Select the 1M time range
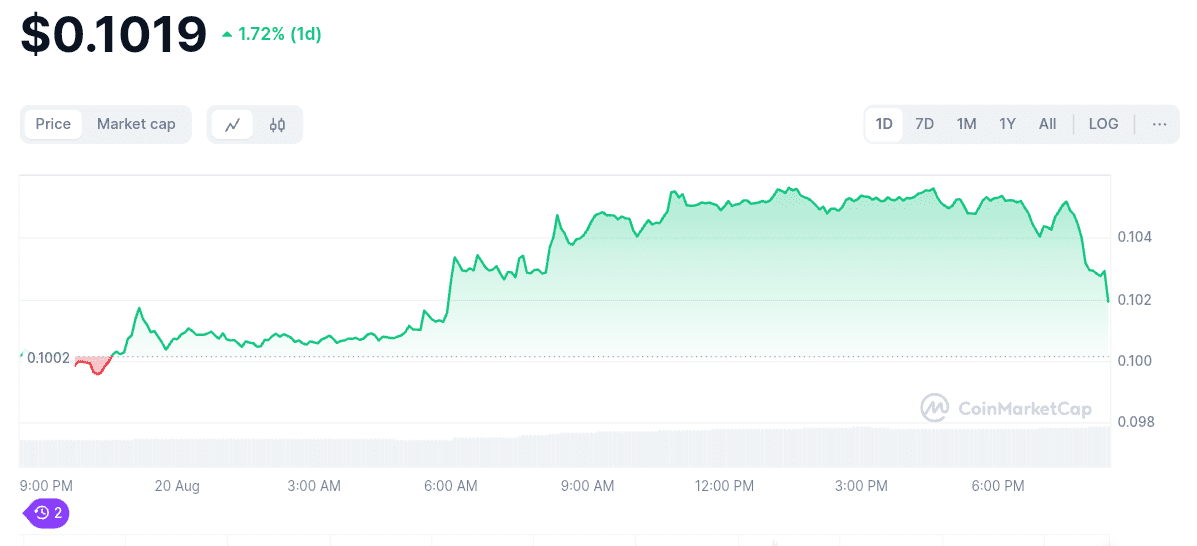 (x=966, y=124)
